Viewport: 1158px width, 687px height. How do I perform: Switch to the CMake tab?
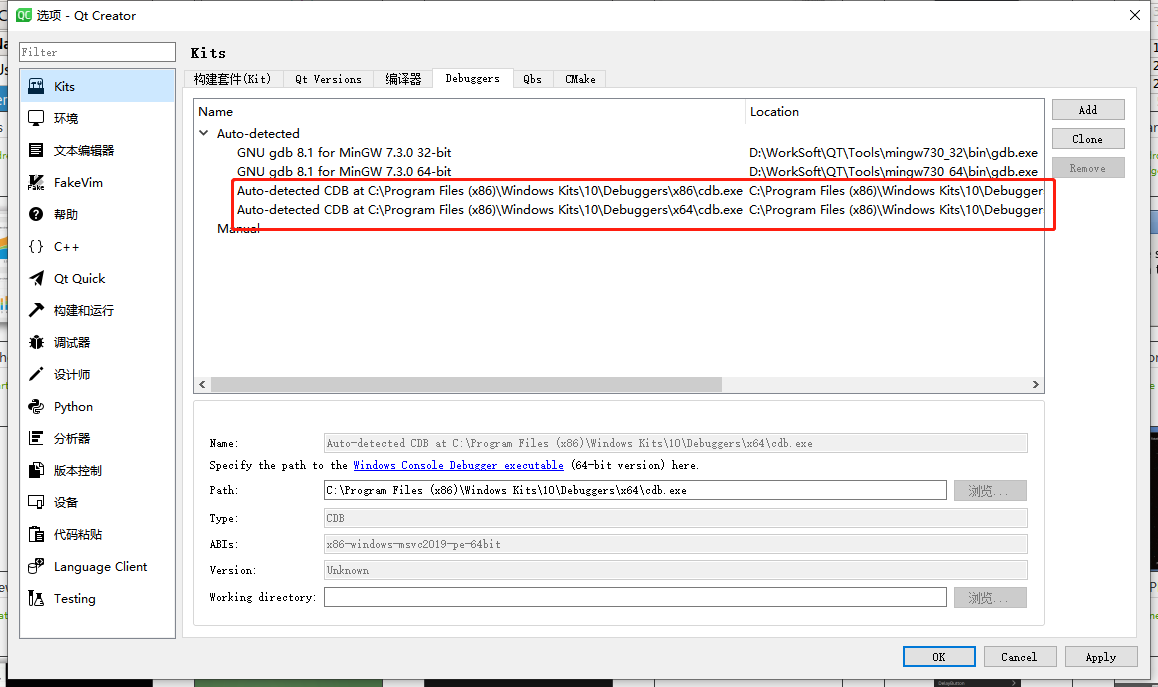point(580,79)
